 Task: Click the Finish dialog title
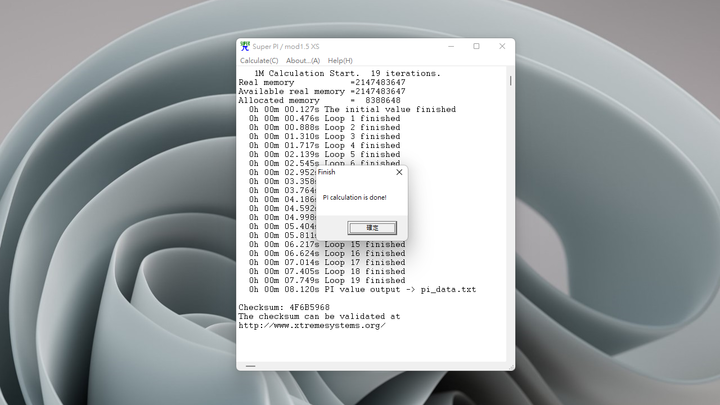pos(326,172)
